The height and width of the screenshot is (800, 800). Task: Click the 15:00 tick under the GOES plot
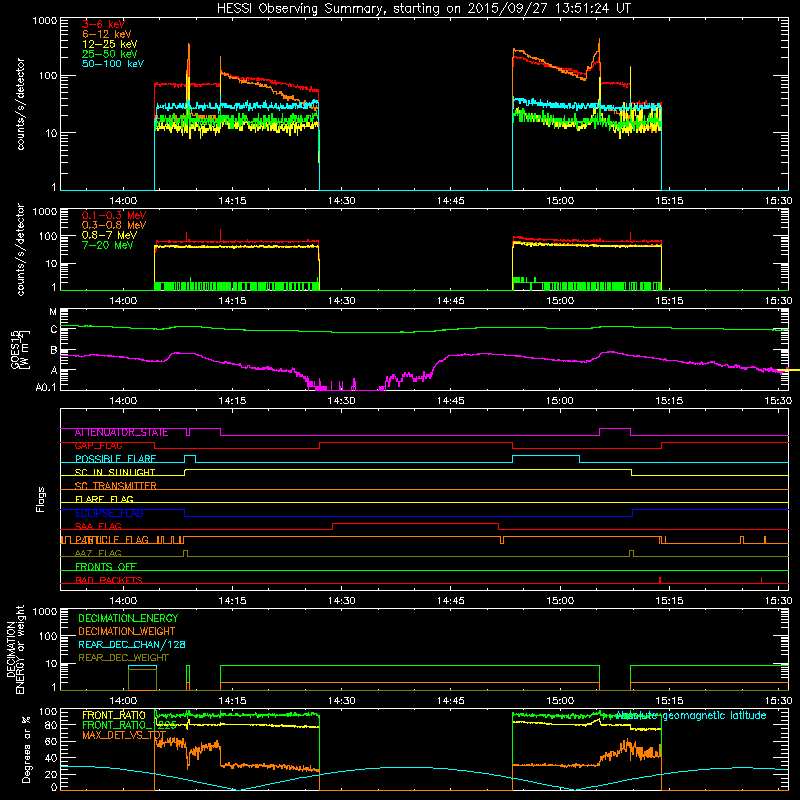pyautogui.click(x=560, y=401)
